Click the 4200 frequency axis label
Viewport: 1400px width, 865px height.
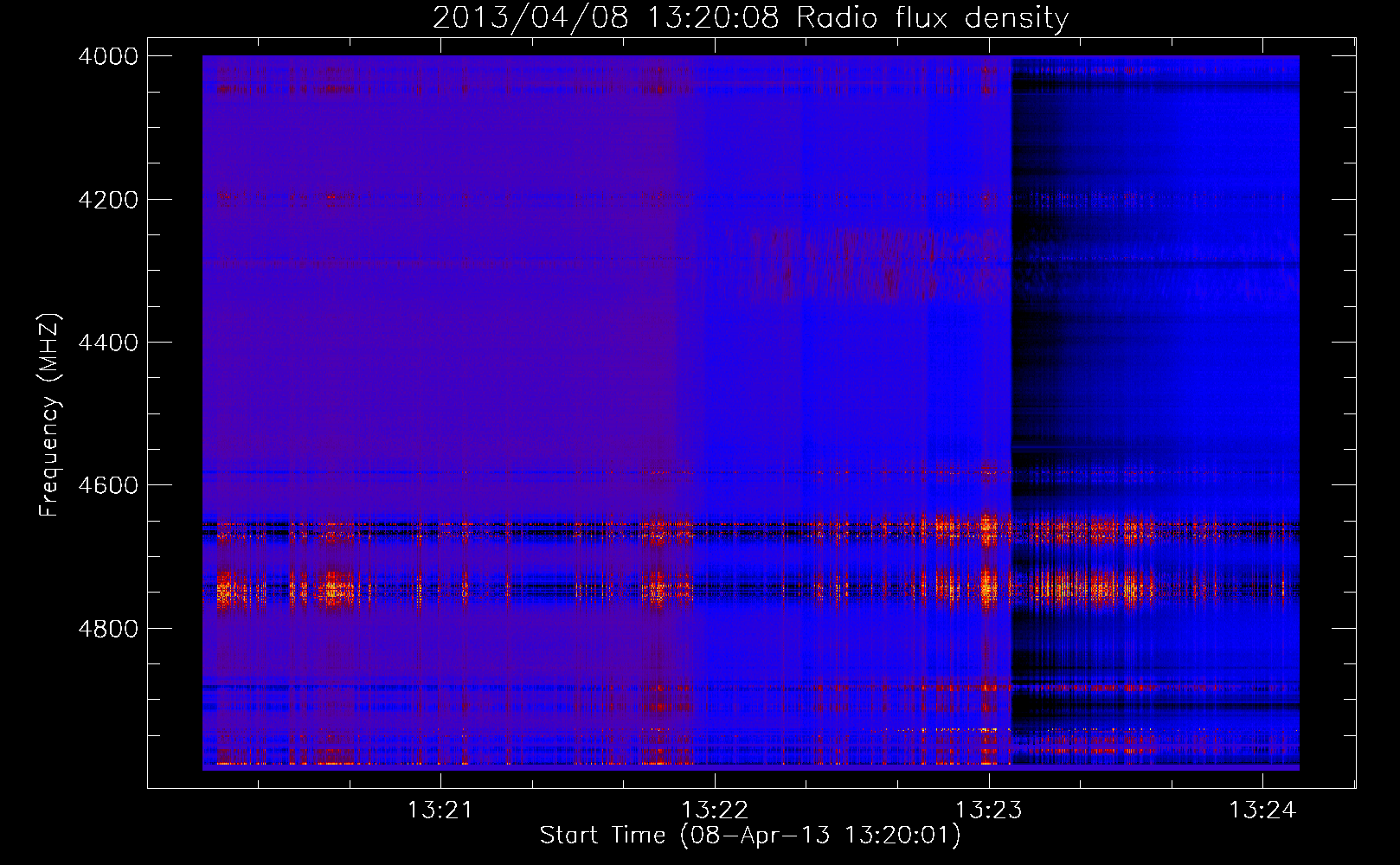pyautogui.click(x=108, y=200)
